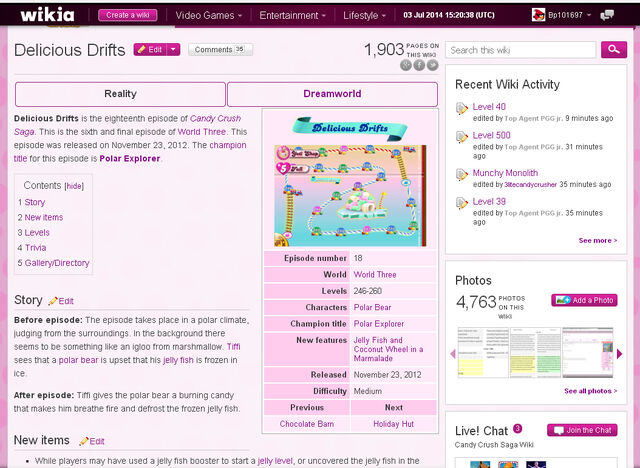Click the search magnifier button

[x=613, y=50]
